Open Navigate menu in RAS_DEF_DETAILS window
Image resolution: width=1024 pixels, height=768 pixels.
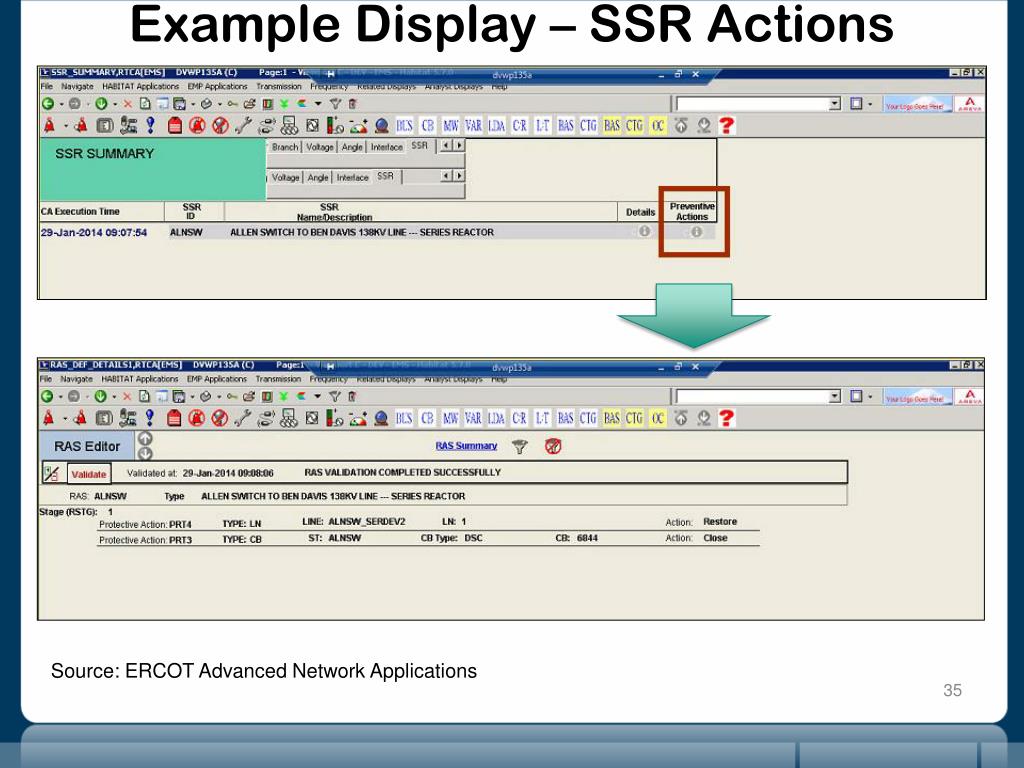pyautogui.click(x=76, y=379)
